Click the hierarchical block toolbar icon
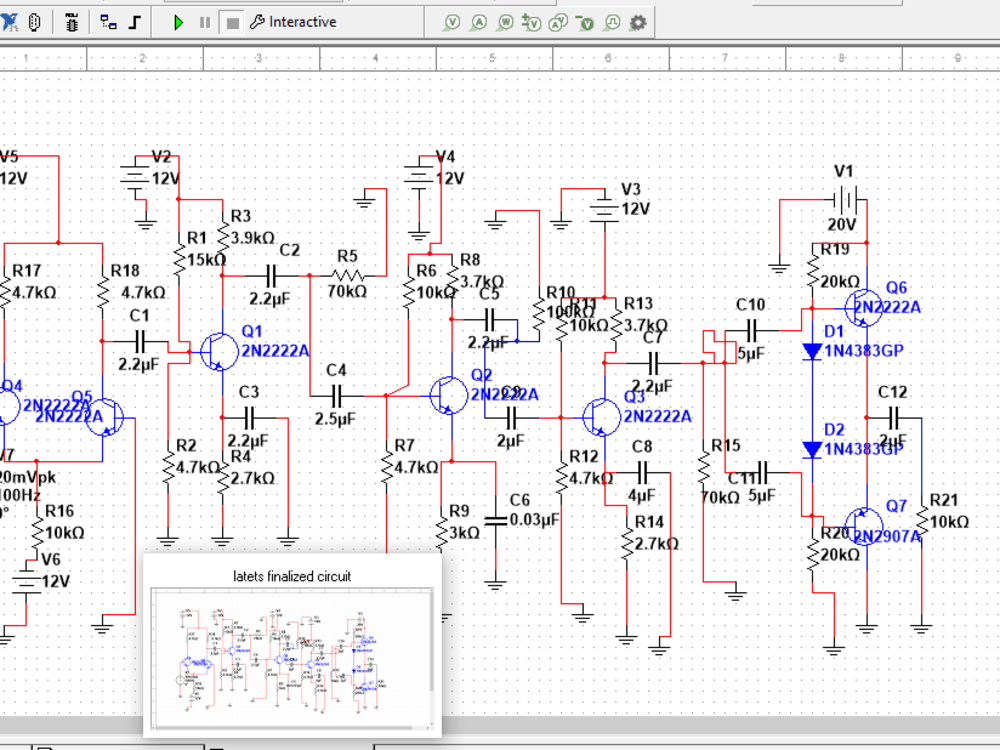Image resolution: width=1000 pixels, height=750 pixels. 104,22
